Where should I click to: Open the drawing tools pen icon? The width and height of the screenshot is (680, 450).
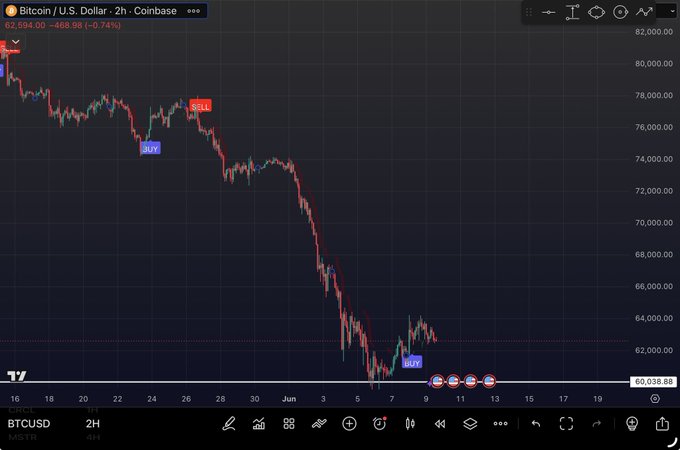click(229, 424)
